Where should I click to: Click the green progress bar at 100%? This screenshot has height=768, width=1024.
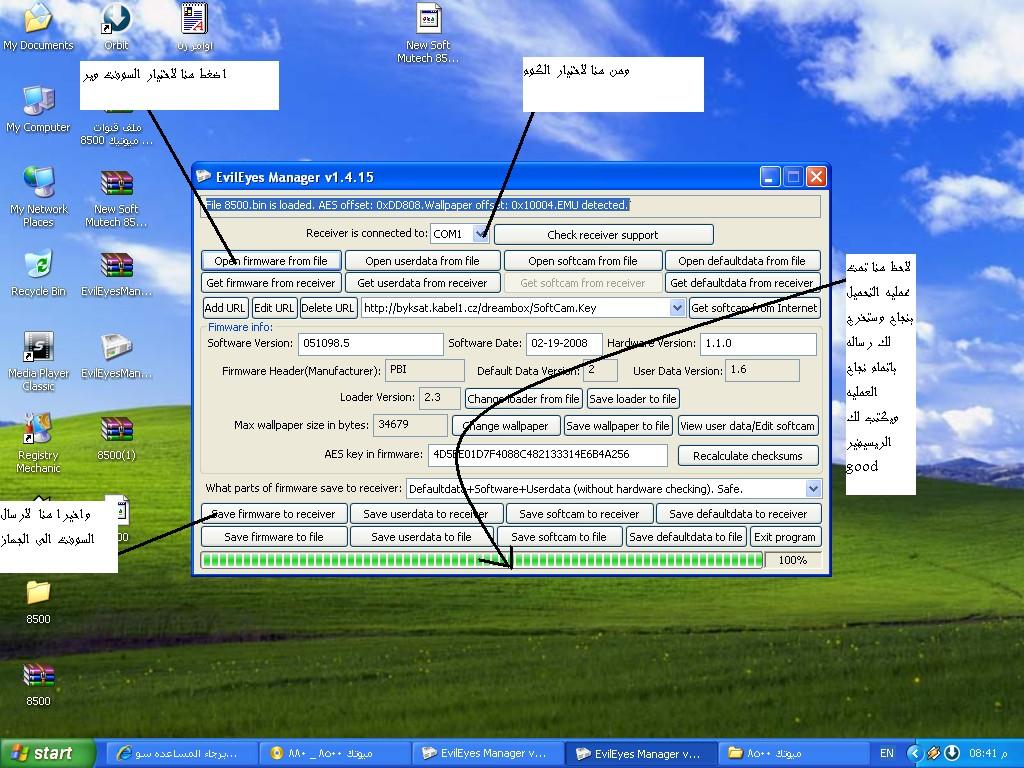tap(482, 560)
